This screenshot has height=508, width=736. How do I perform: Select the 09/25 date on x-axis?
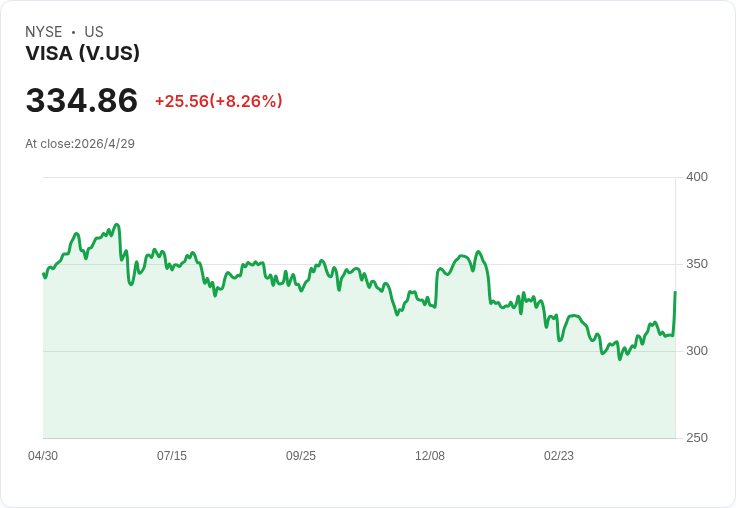tap(301, 456)
